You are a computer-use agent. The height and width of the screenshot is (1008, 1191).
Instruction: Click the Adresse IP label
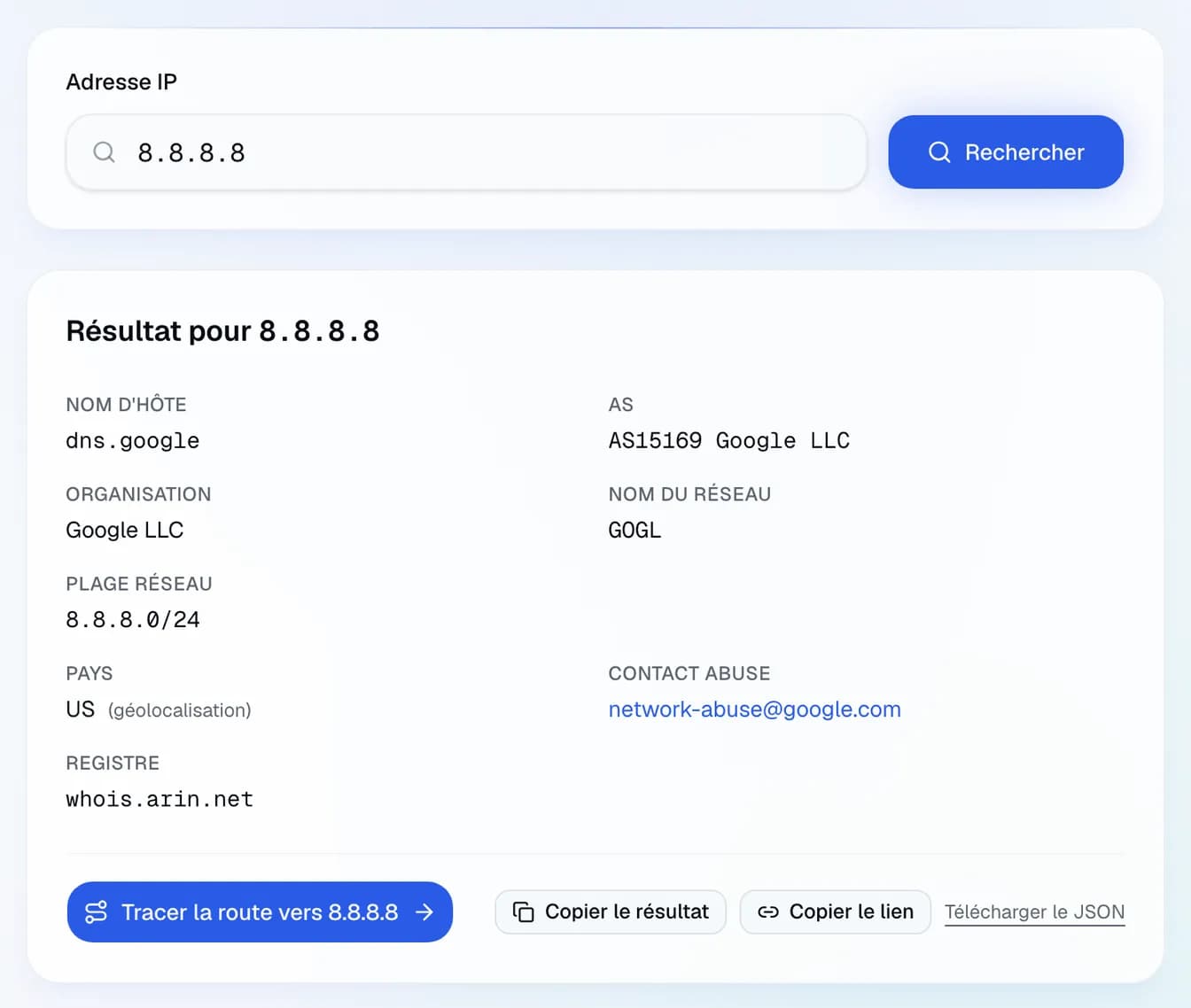(x=121, y=81)
